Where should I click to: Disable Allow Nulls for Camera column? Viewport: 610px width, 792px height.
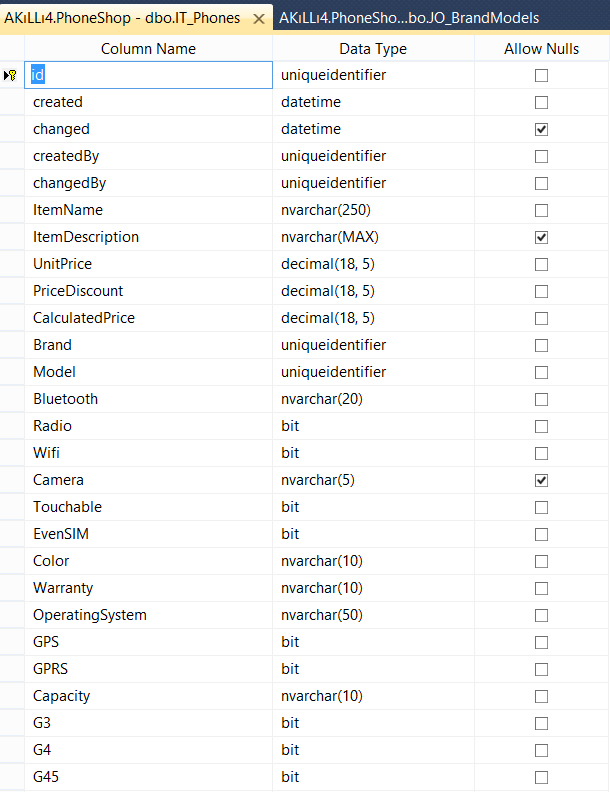point(541,480)
